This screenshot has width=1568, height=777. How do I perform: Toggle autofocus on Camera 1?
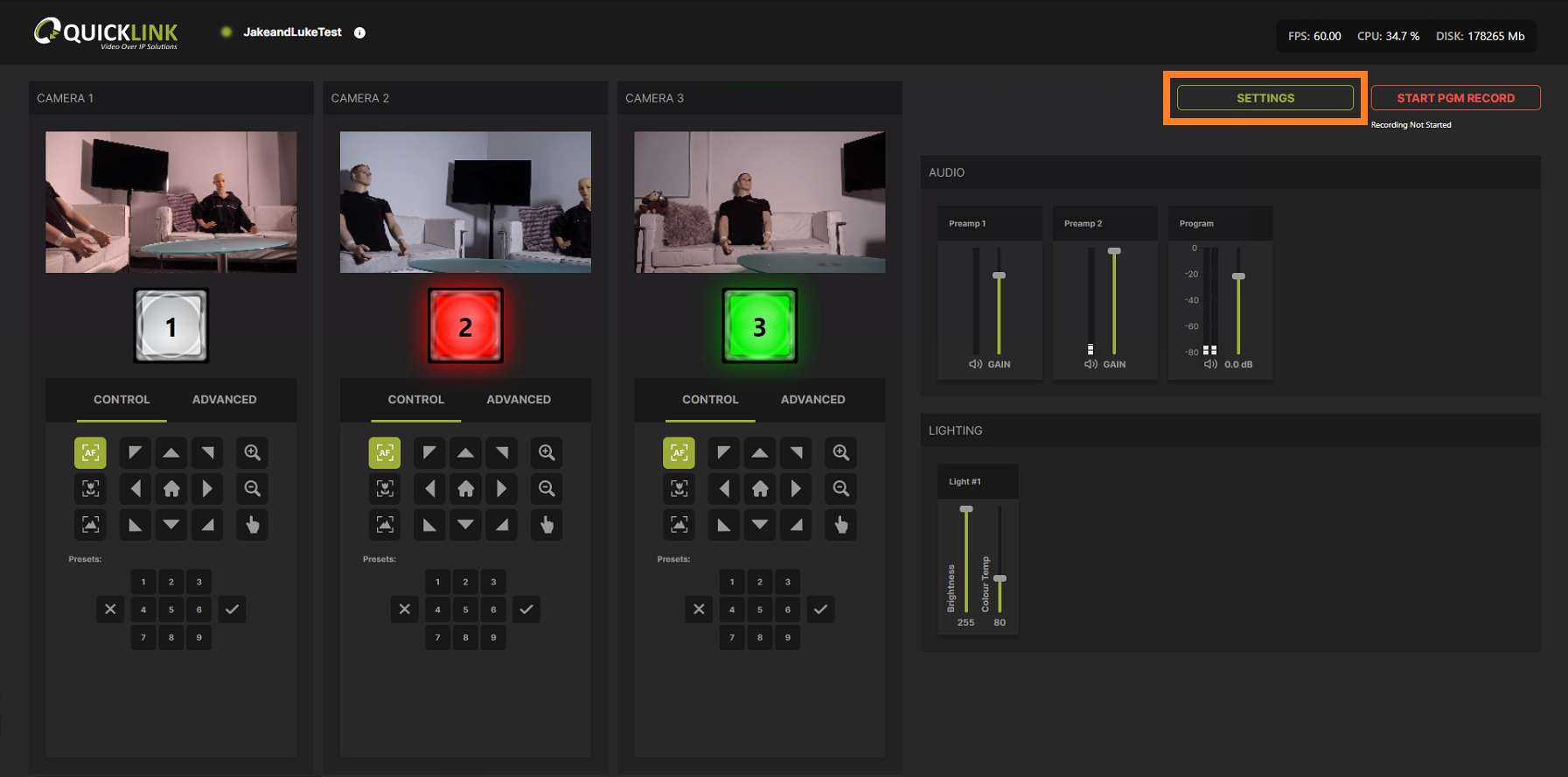pos(90,452)
